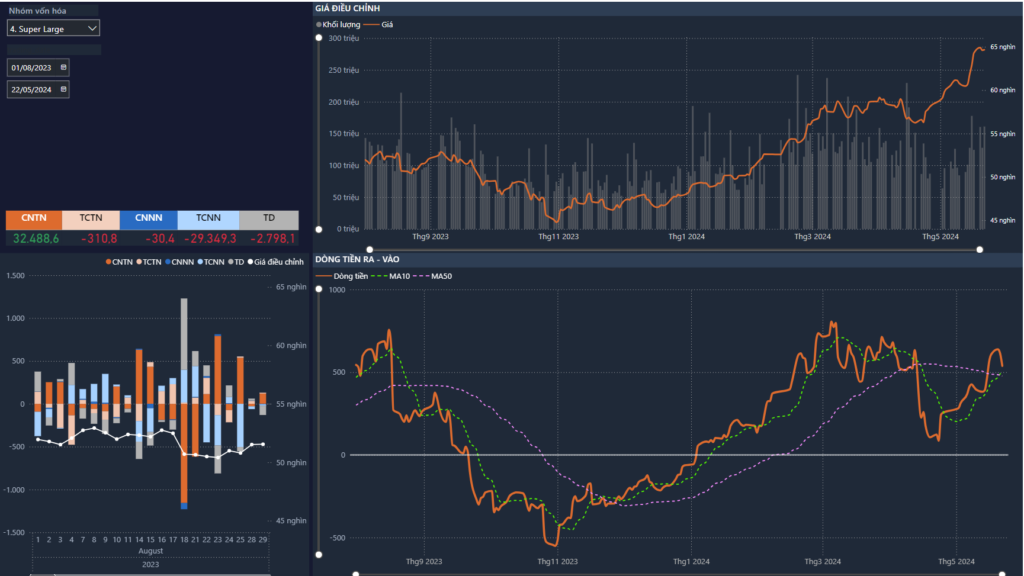This screenshot has width=1024, height=576.
Task: Click the TCNN light-blue legend marker
Action: coord(199,261)
